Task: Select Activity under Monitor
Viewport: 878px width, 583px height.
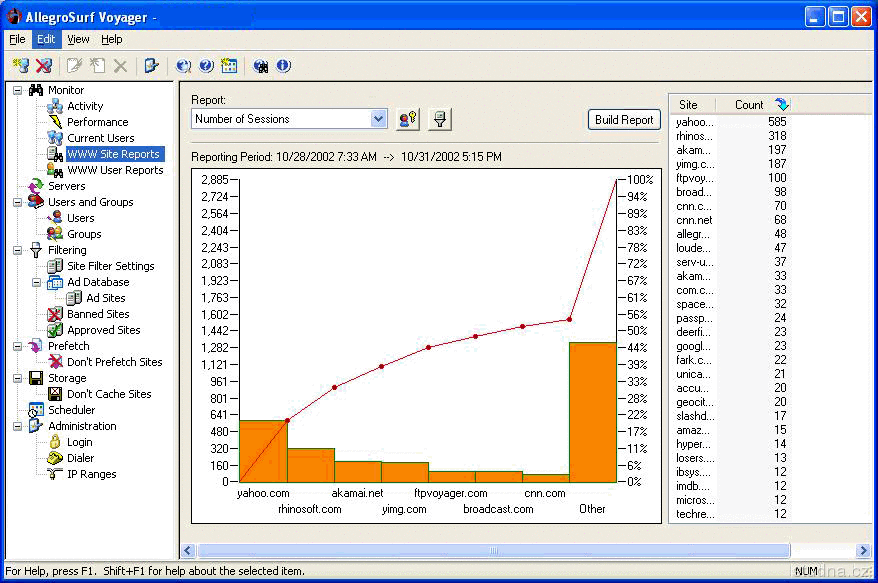Action: [85, 106]
